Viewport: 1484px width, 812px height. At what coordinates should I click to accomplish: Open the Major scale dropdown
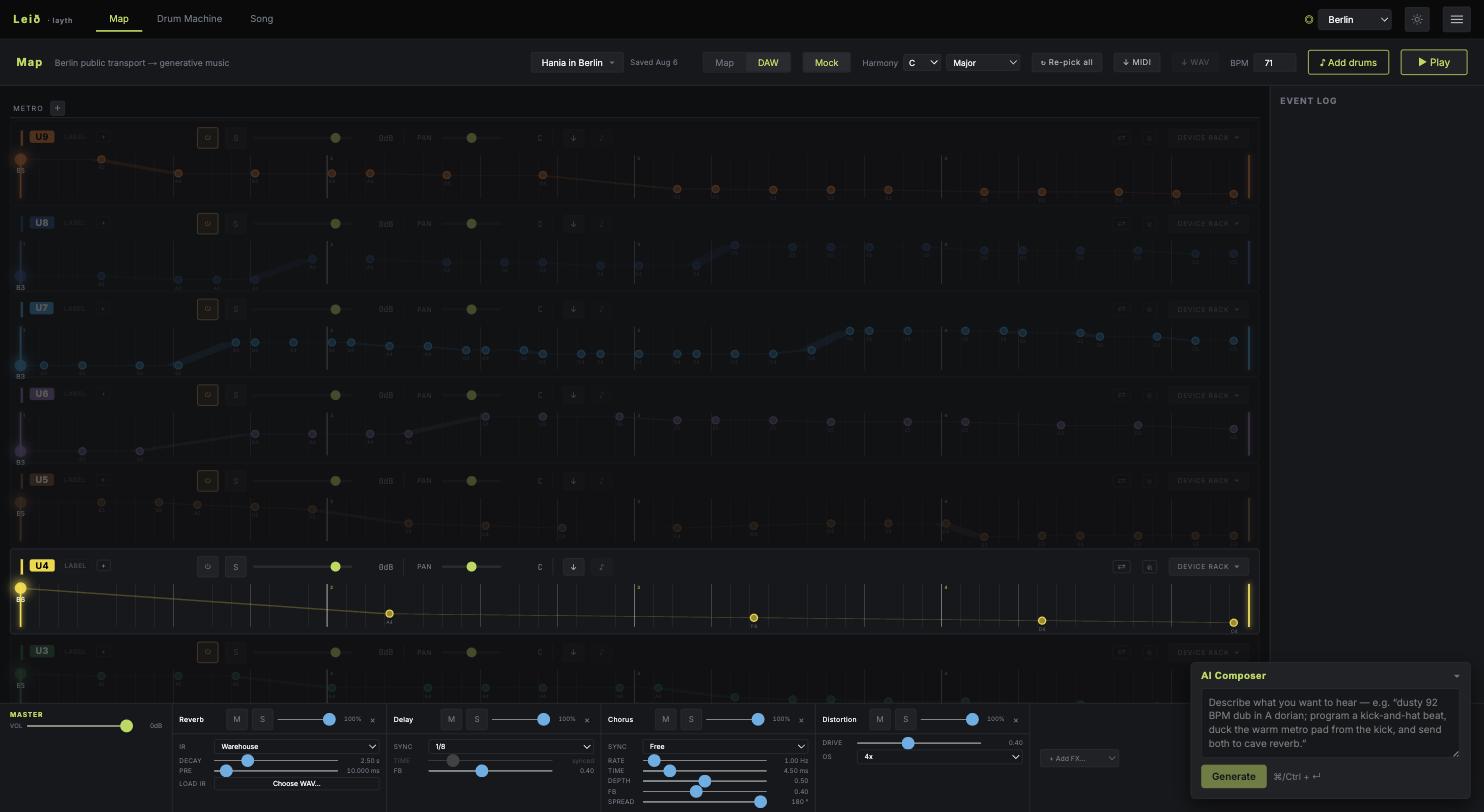pos(984,62)
